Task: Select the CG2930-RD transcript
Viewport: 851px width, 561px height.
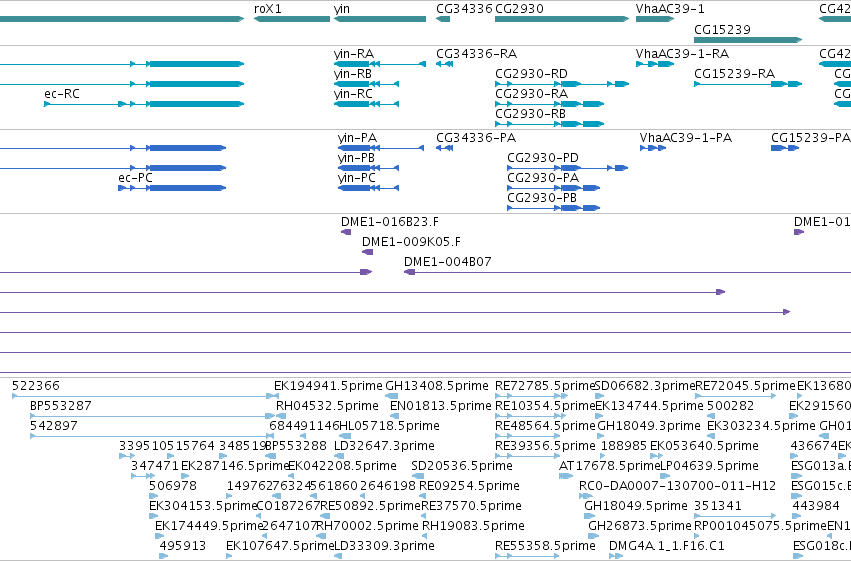Action: 562,84
